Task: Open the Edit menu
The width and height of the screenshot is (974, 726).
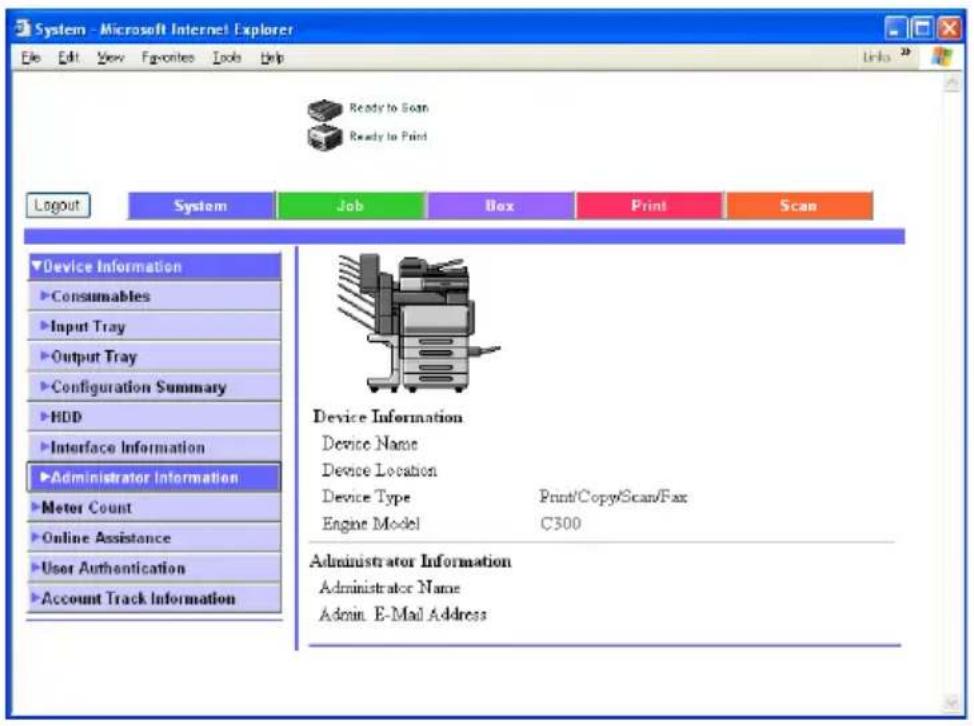Action: pos(68,58)
